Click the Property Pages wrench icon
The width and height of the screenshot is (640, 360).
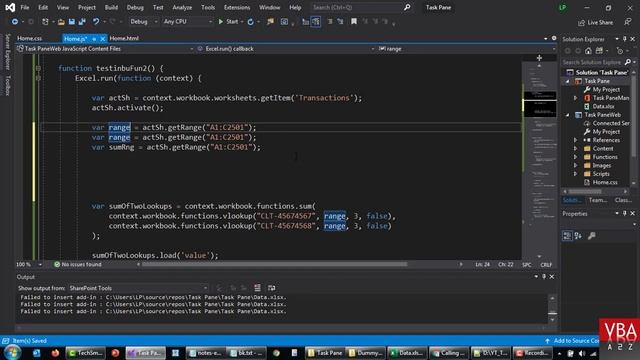pos(591,236)
